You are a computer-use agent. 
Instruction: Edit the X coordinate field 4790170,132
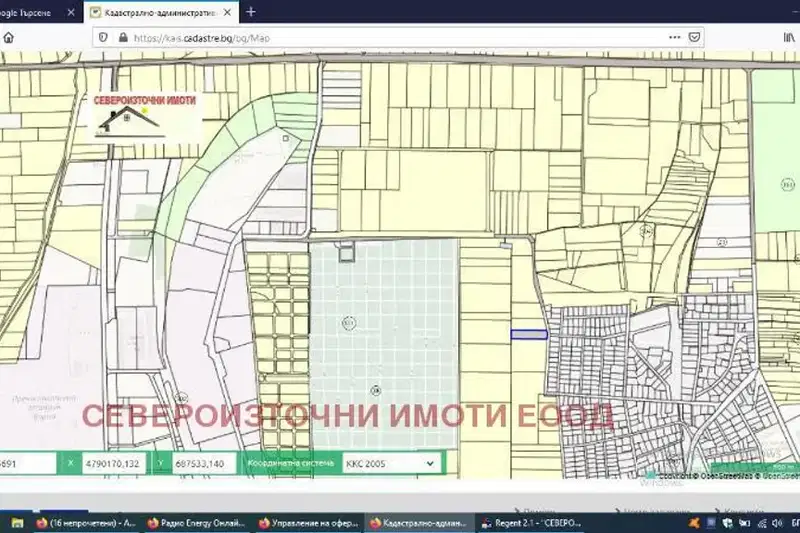point(113,464)
